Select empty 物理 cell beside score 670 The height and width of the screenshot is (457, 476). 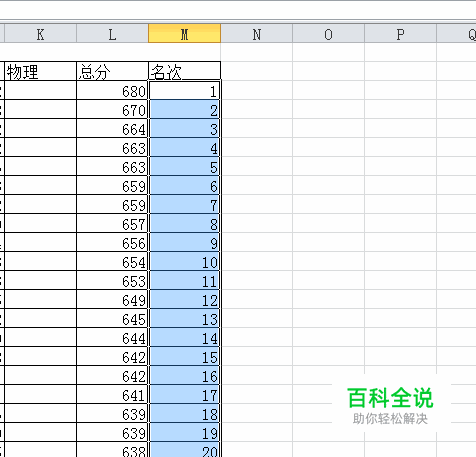click(40, 109)
